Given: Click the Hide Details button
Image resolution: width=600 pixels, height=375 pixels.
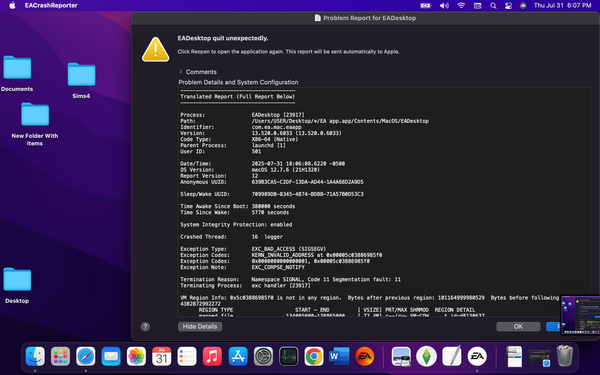Looking at the screenshot, I should [200, 326].
